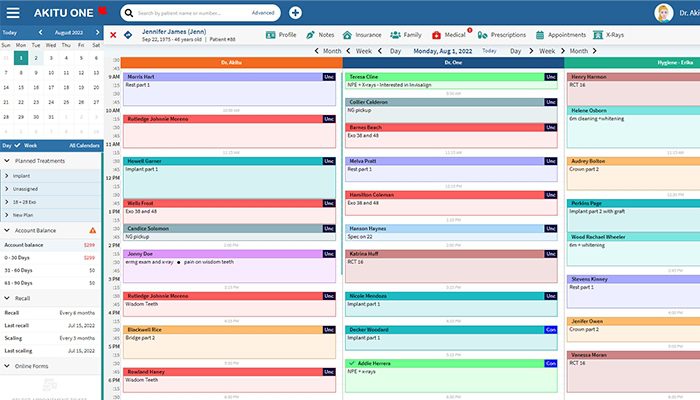Viewport: 700px width, 400px height.
Task: Toggle Unc status on Teresa Cline appointment
Action: click(x=551, y=77)
